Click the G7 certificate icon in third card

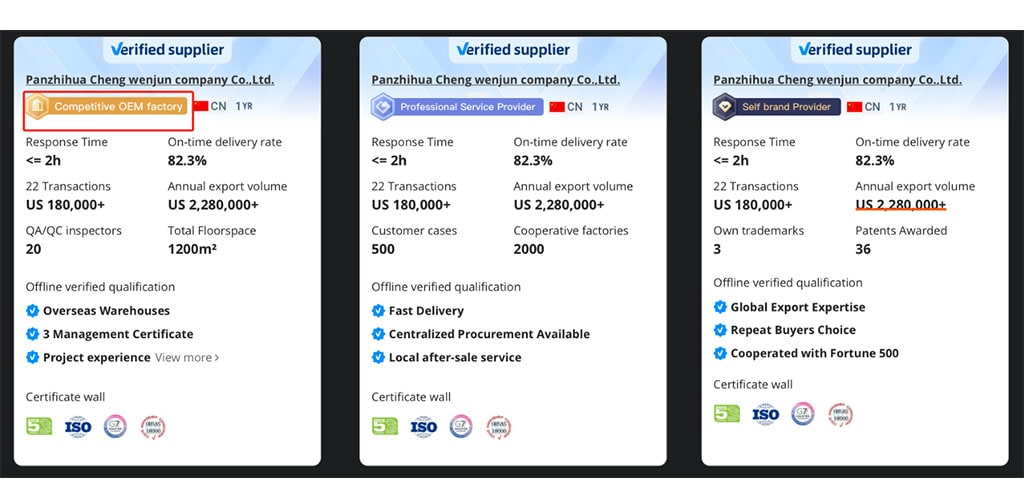coord(803,414)
